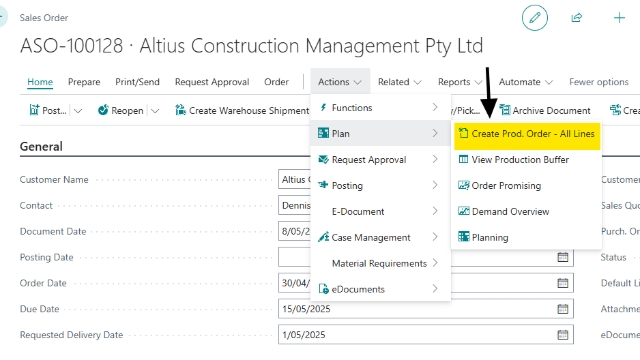Select View Production Buffer menu entry
Screen dimensions: 640x360
tap(526, 159)
